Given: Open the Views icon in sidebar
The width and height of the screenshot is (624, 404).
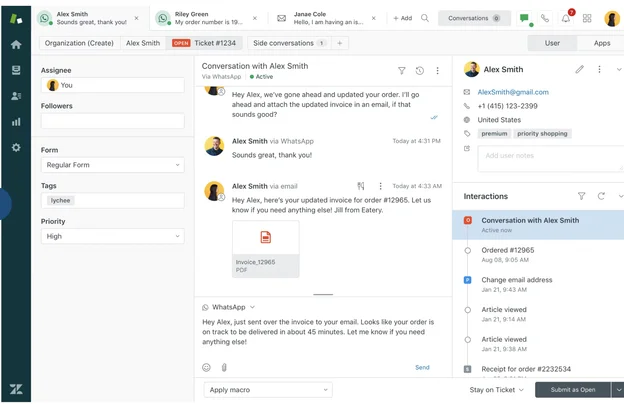Looking at the screenshot, I should pos(16,70).
